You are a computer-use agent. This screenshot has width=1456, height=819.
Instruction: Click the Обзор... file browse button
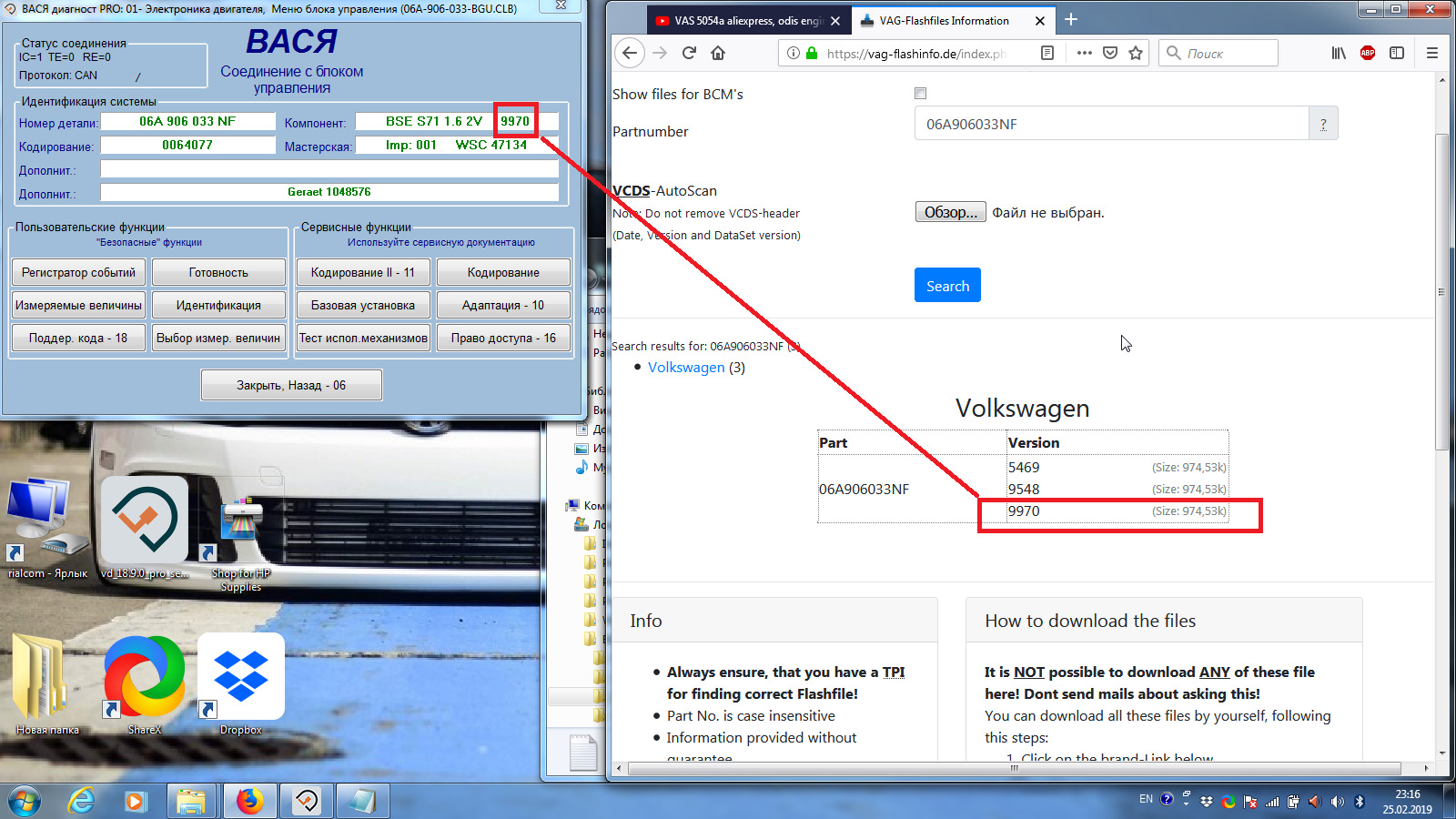[x=950, y=212]
